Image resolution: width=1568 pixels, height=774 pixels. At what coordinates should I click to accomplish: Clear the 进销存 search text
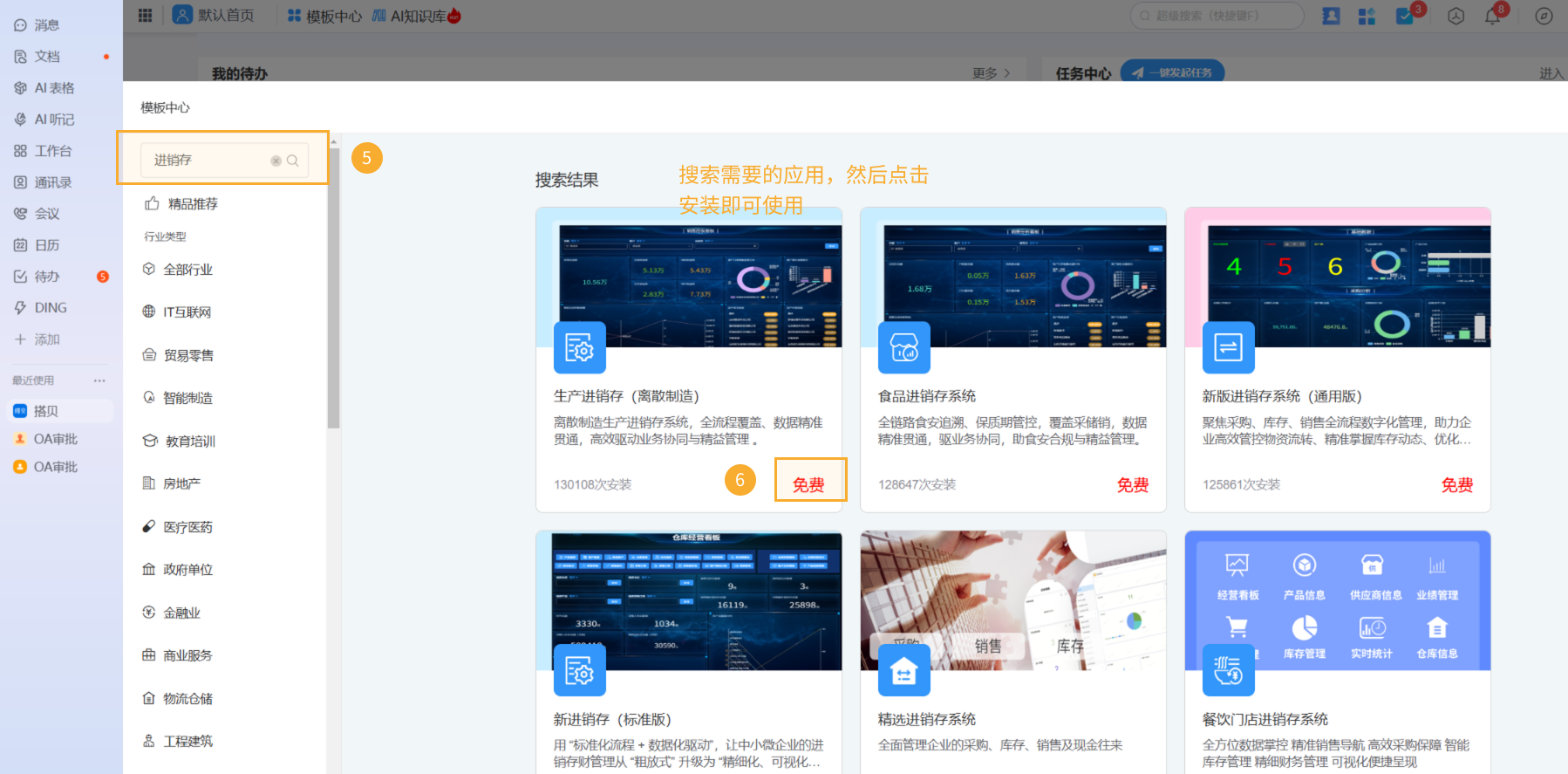tap(276, 161)
